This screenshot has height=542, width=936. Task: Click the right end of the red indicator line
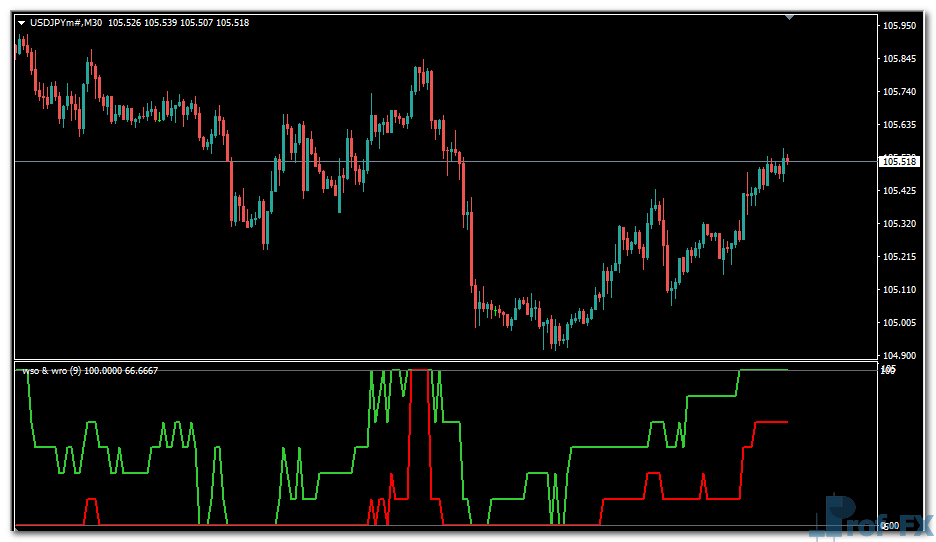coord(787,422)
